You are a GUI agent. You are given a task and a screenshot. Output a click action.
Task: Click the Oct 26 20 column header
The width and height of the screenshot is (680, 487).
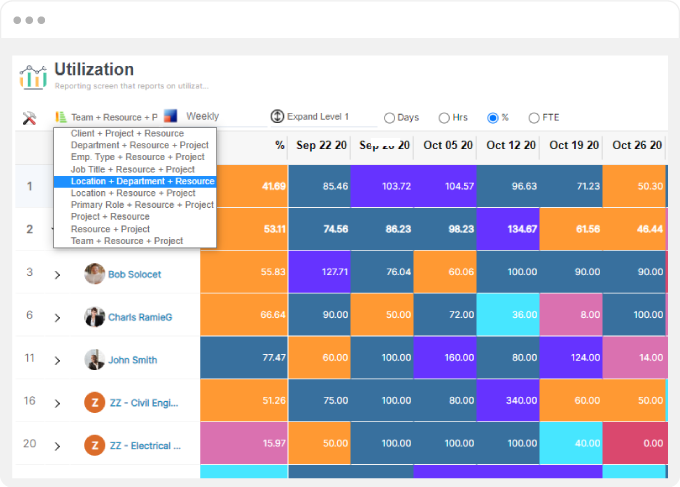tap(637, 145)
